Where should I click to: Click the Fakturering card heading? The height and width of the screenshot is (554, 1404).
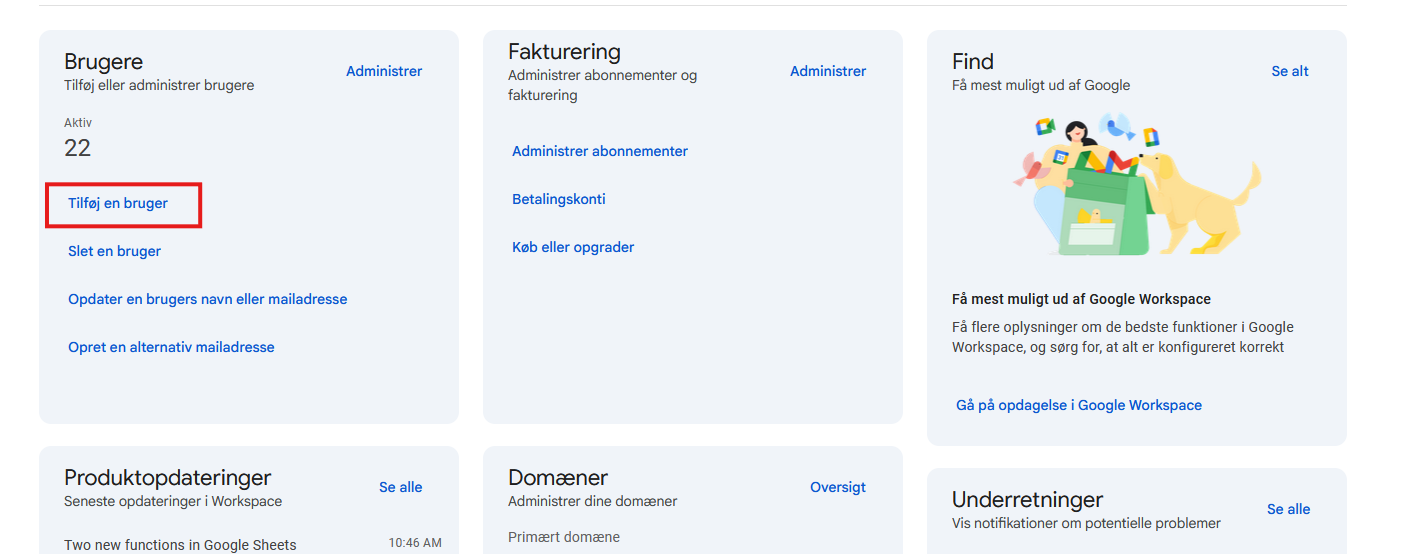coord(564,51)
